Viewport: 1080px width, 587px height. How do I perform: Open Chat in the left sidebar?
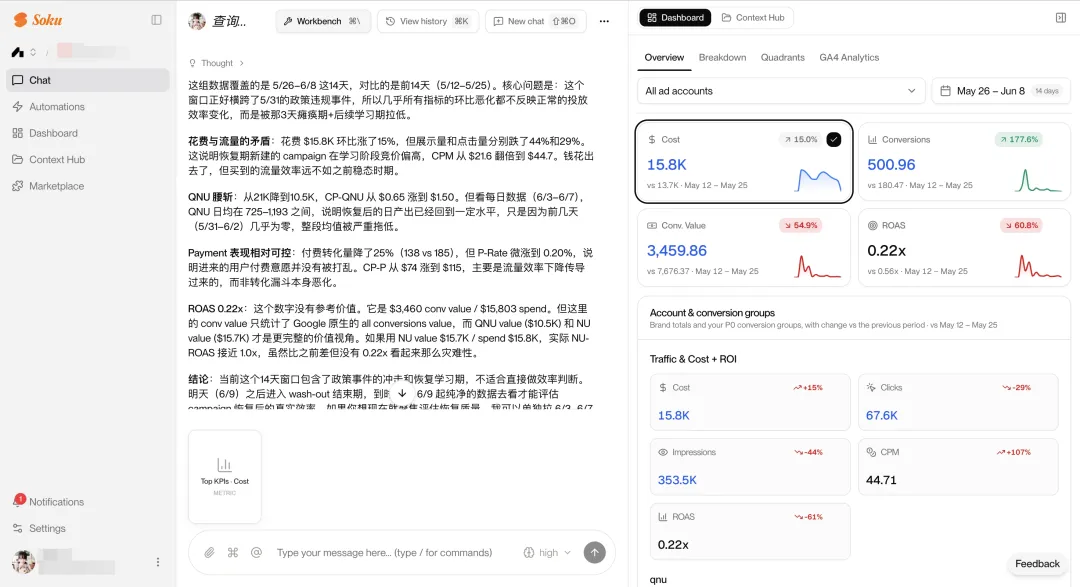[87, 80]
